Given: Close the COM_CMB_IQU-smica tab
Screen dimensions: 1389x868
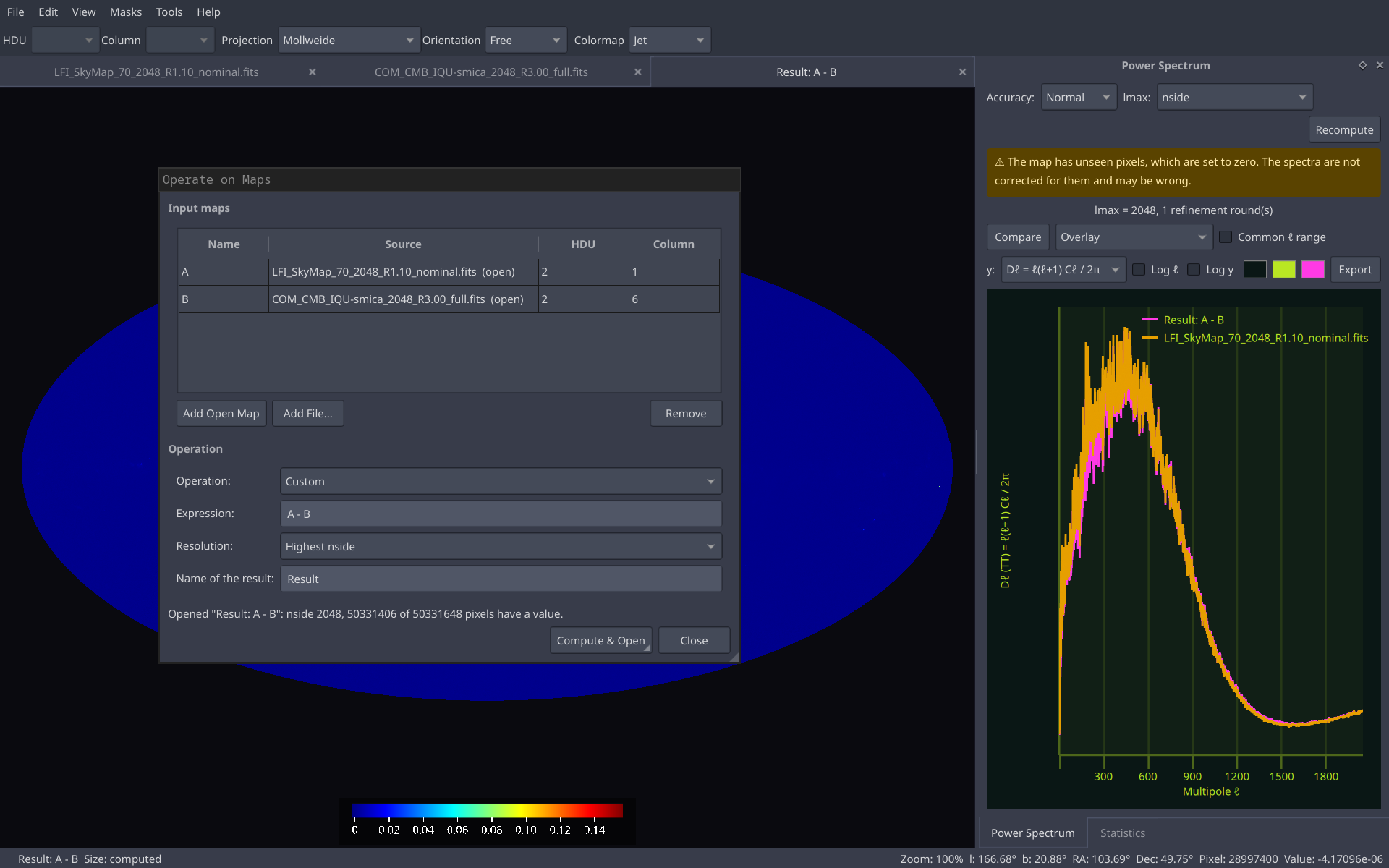Looking at the screenshot, I should click(638, 72).
